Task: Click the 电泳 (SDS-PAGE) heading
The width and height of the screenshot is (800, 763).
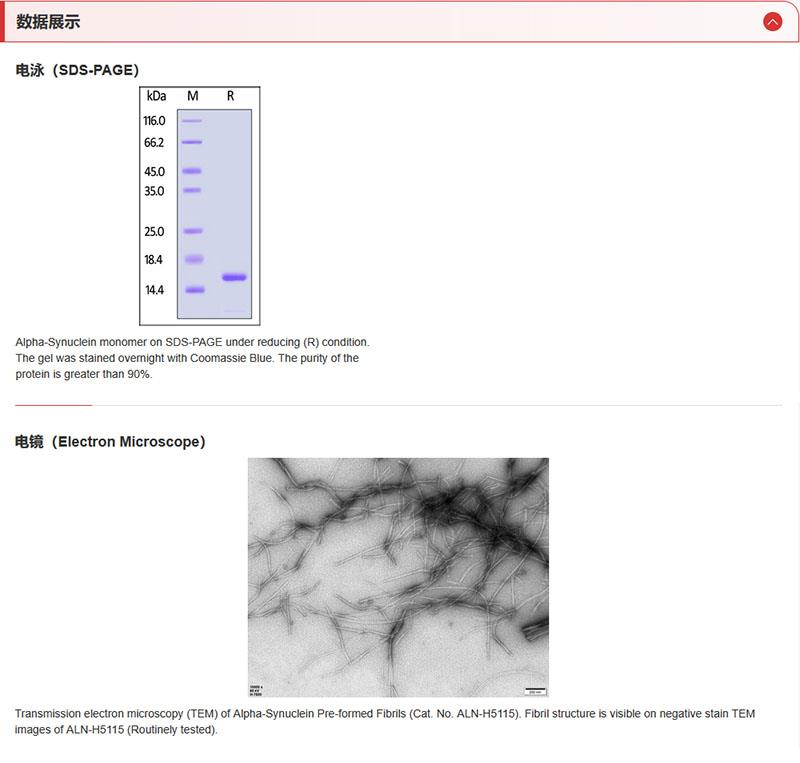Action: click(77, 70)
